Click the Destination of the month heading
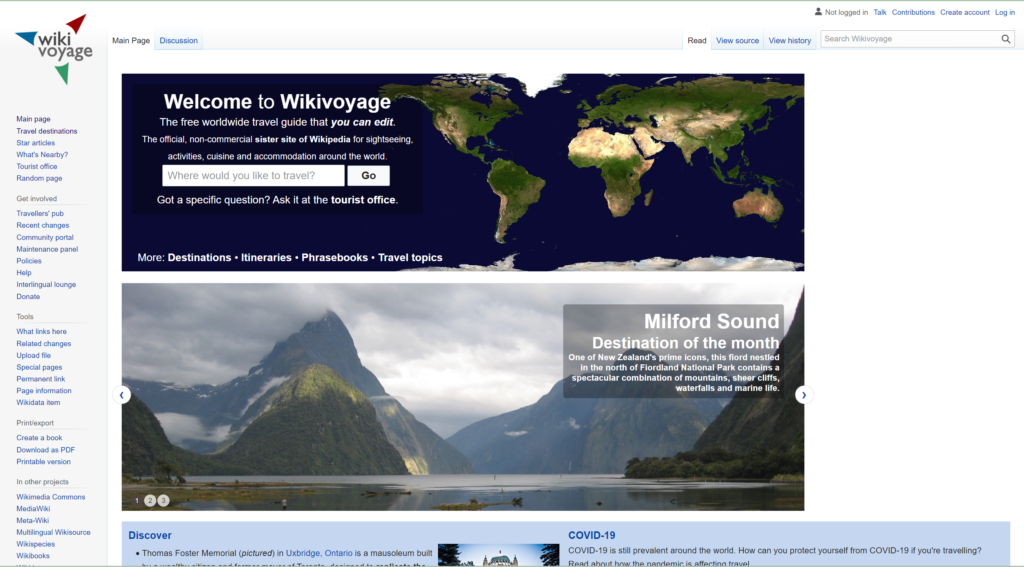Viewport: 1024px width, 567px height. [686, 343]
